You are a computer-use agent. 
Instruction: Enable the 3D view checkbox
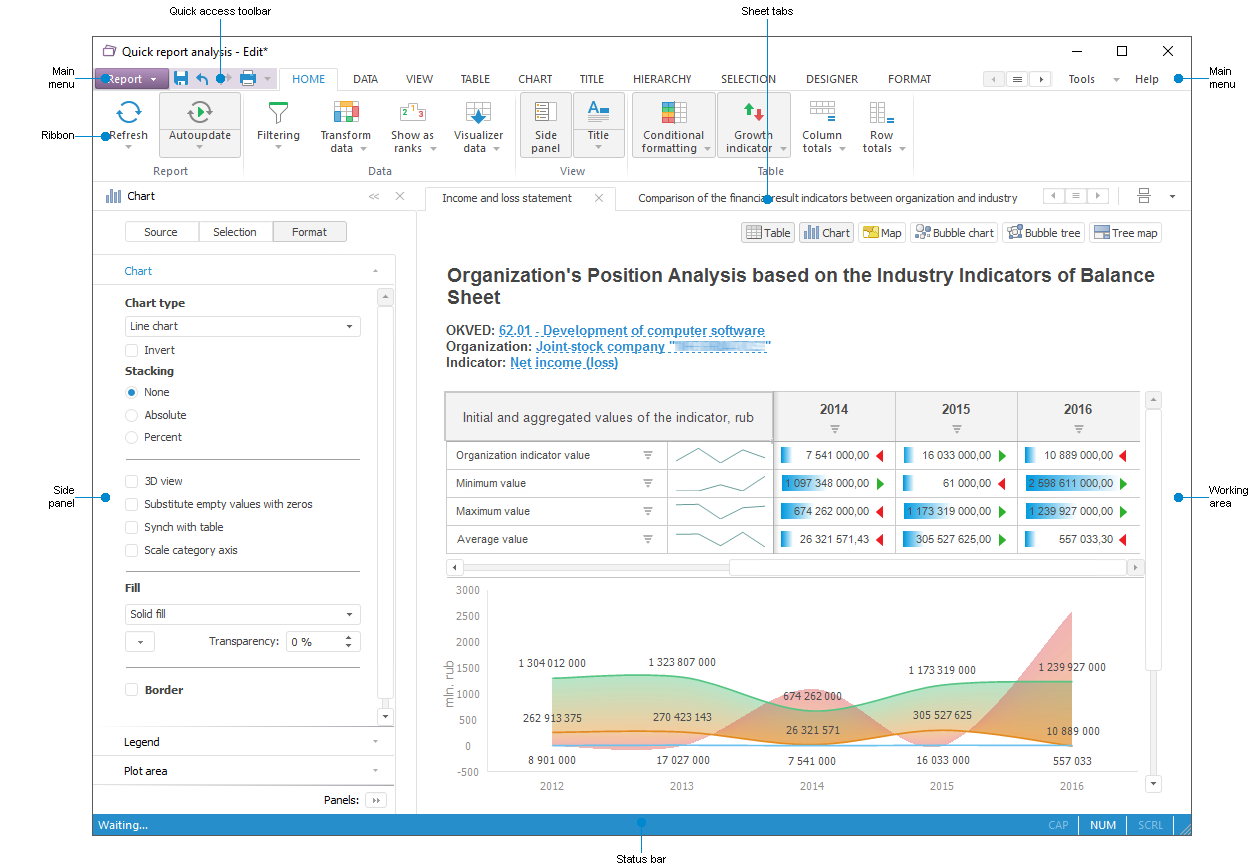132,481
